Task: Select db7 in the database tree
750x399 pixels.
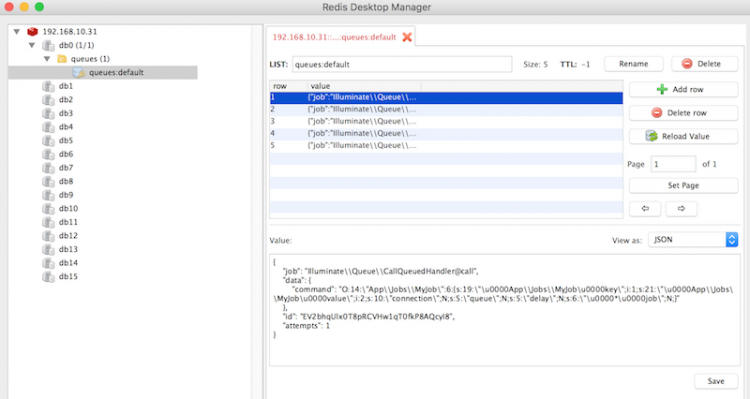Action: 66,168
